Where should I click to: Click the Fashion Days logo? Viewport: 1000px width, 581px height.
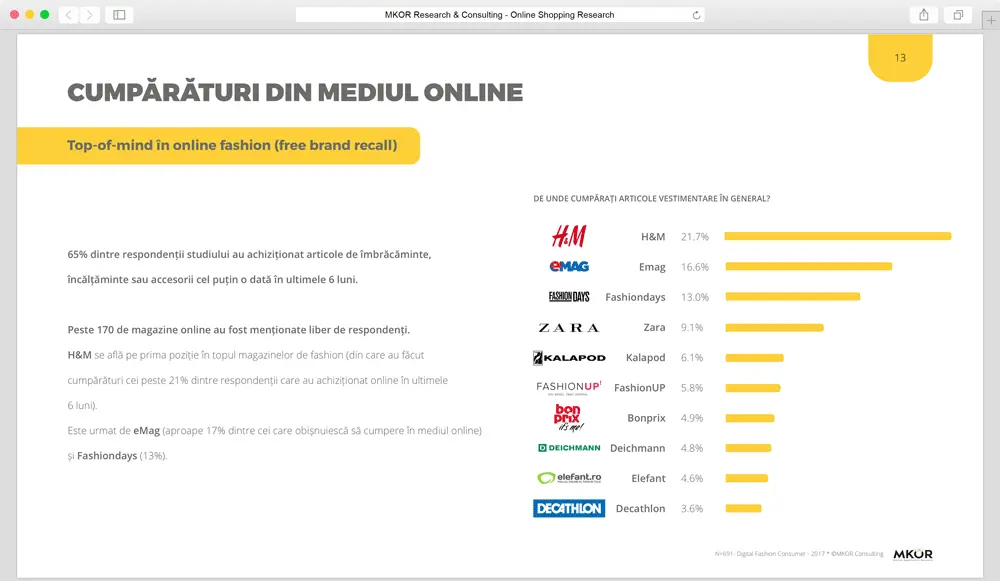pos(569,297)
